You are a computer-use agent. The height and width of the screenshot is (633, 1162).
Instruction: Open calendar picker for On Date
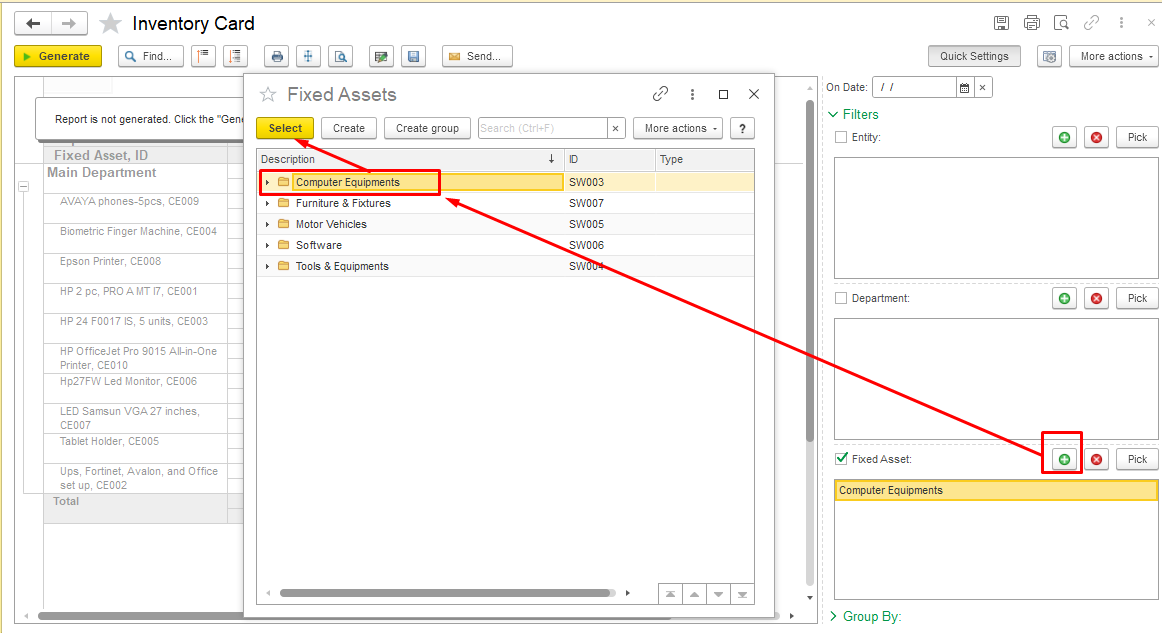[x=964, y=88]
